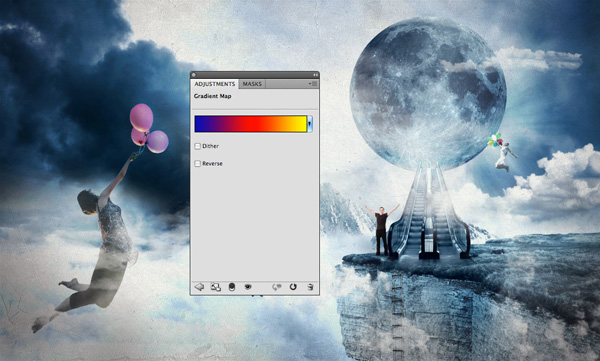600x361 pixels.
Task: Reset the adjustment to defaults
Action: pyautogui.click(x=293, y=287)
